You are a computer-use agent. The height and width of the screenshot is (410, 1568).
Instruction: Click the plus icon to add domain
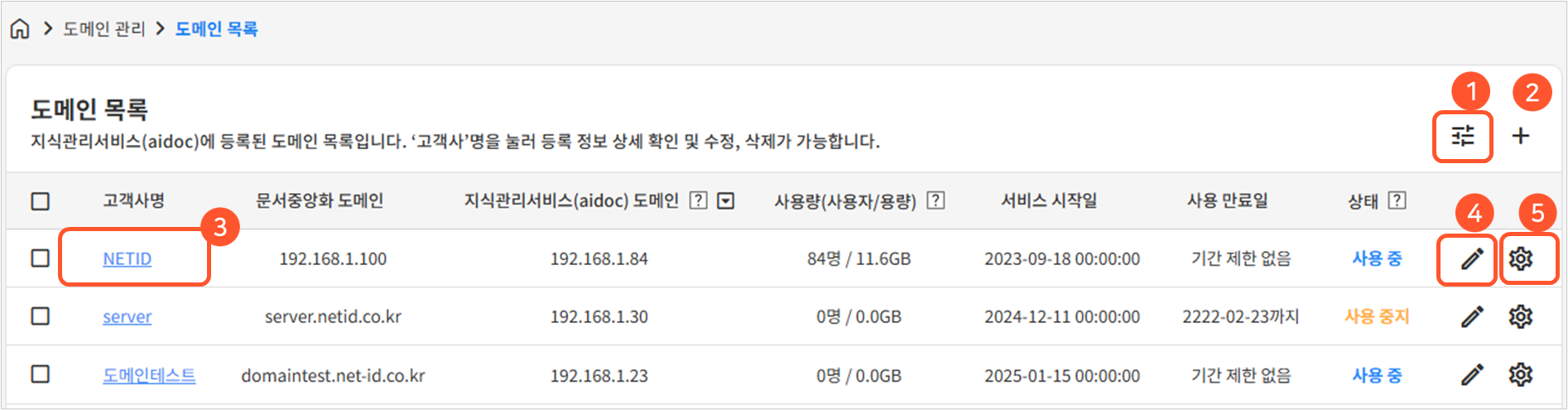(x=1521, y=136)
